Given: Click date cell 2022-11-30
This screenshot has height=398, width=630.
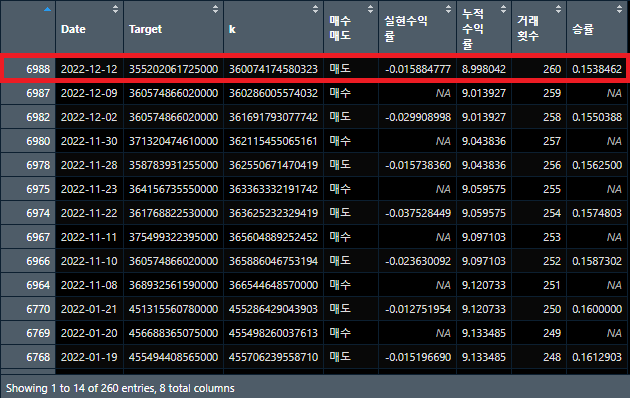Looking at the screenshot, I should 89,141.
